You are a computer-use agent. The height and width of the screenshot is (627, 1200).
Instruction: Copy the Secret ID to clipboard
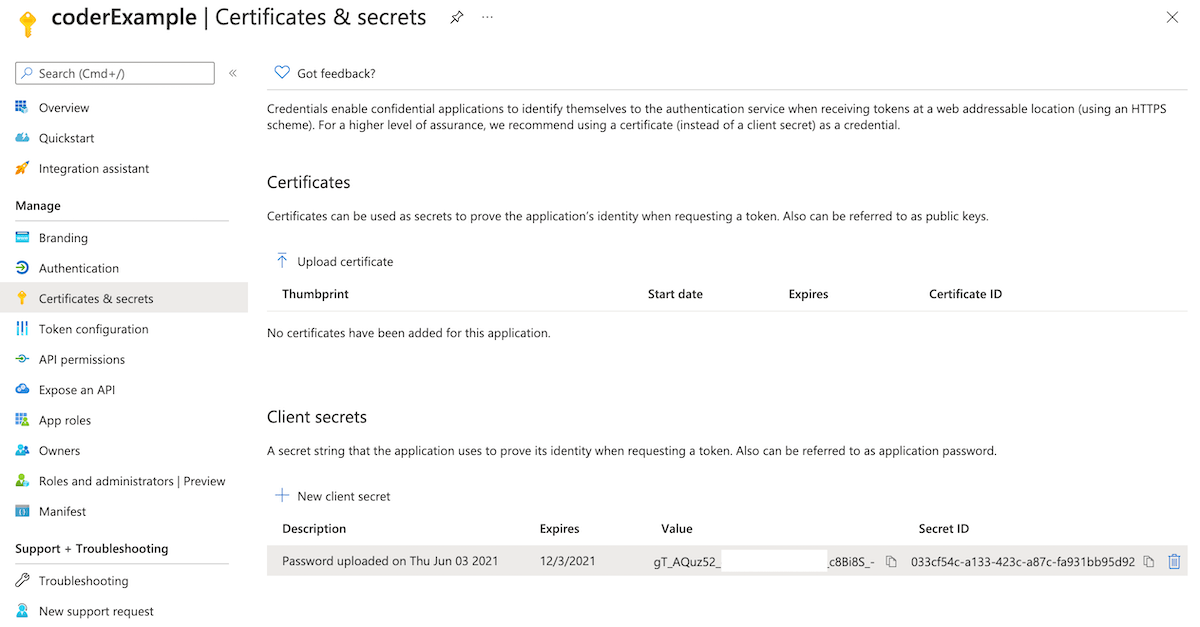point(1148,562)
